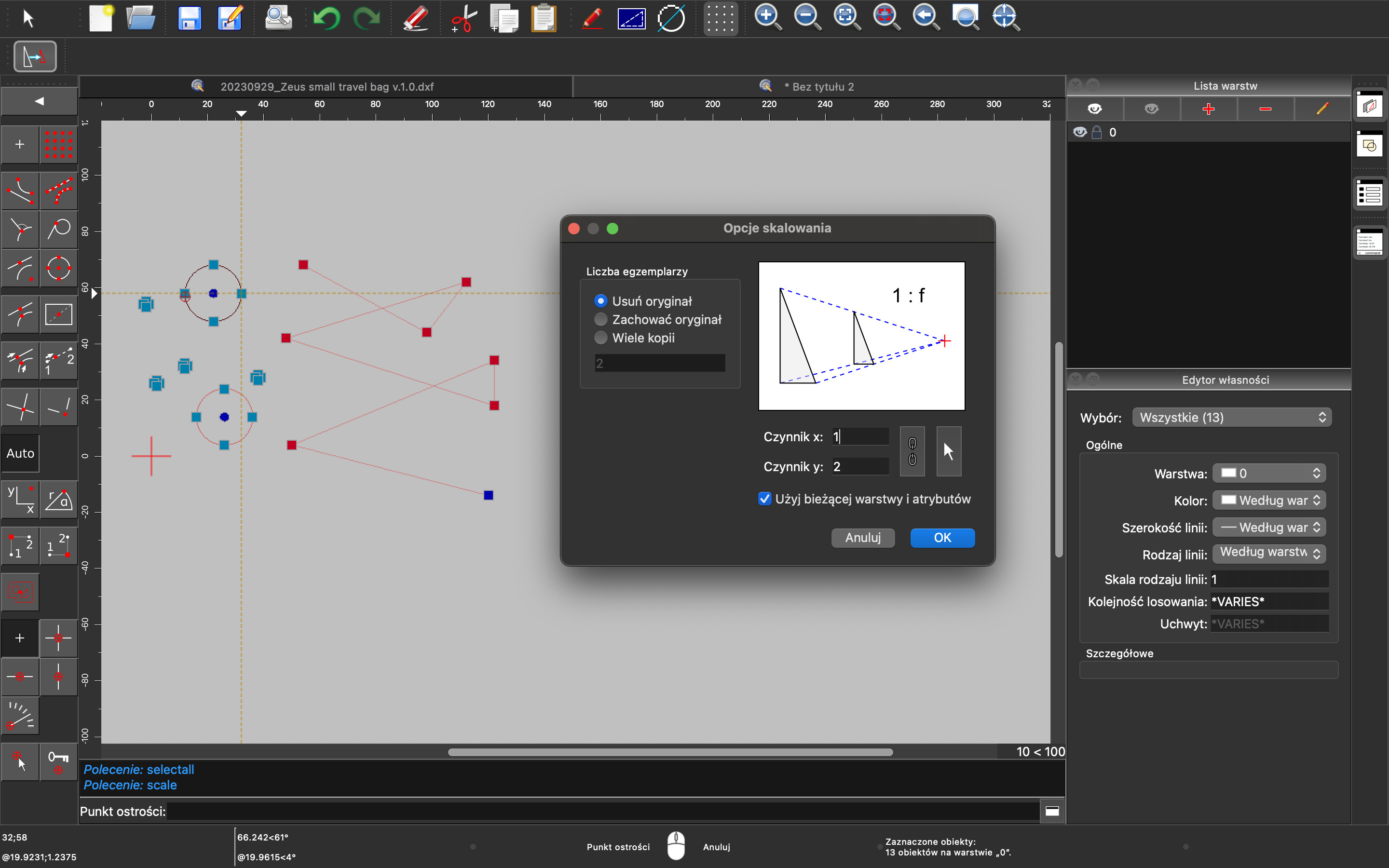The height and width of the screenshot is (868, 1389).
Task: Toggle visibility of layer 0
Action: click(1080, 133)
